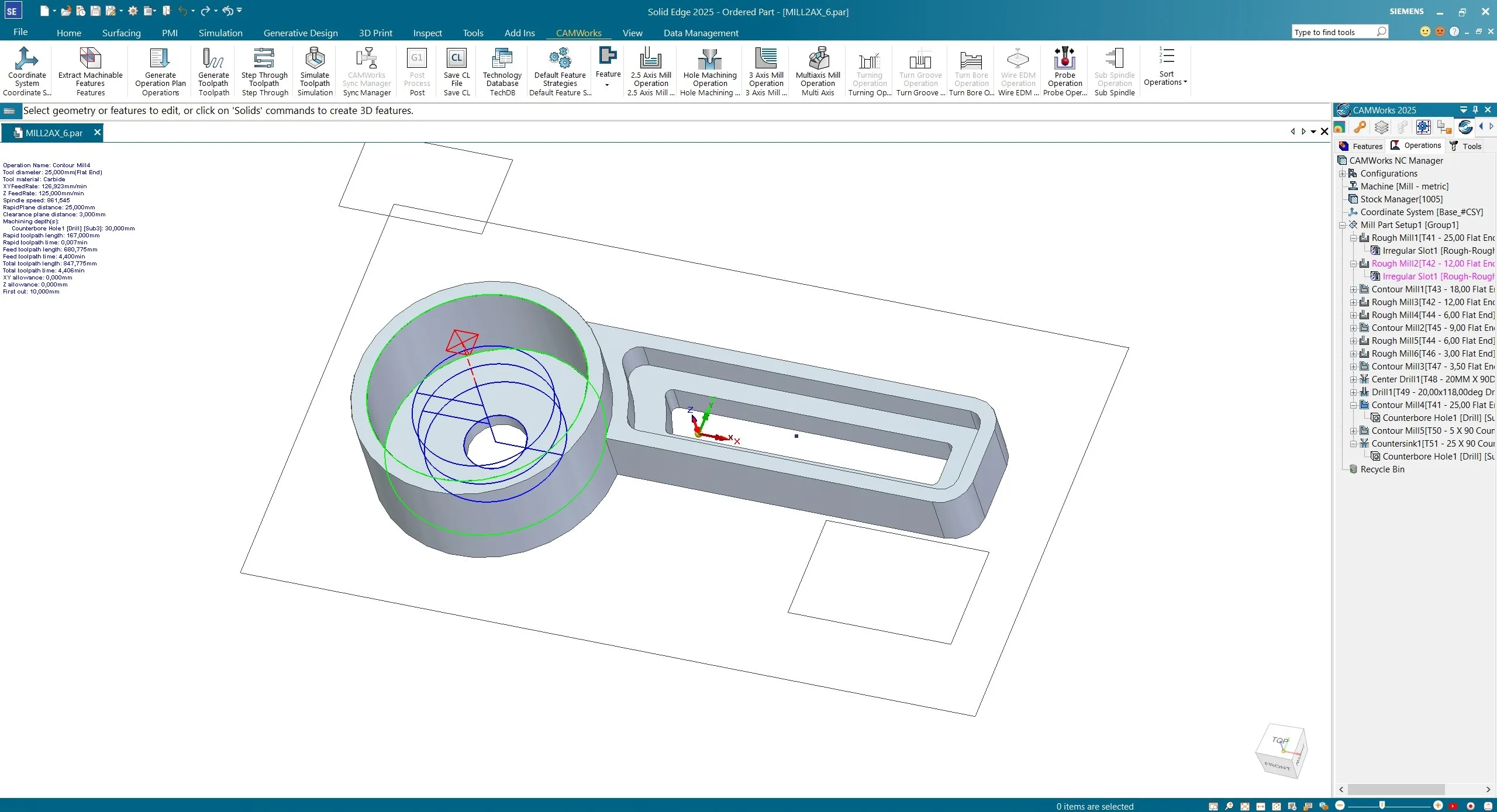Open the undo history dropdown arrow

(193, 11)
